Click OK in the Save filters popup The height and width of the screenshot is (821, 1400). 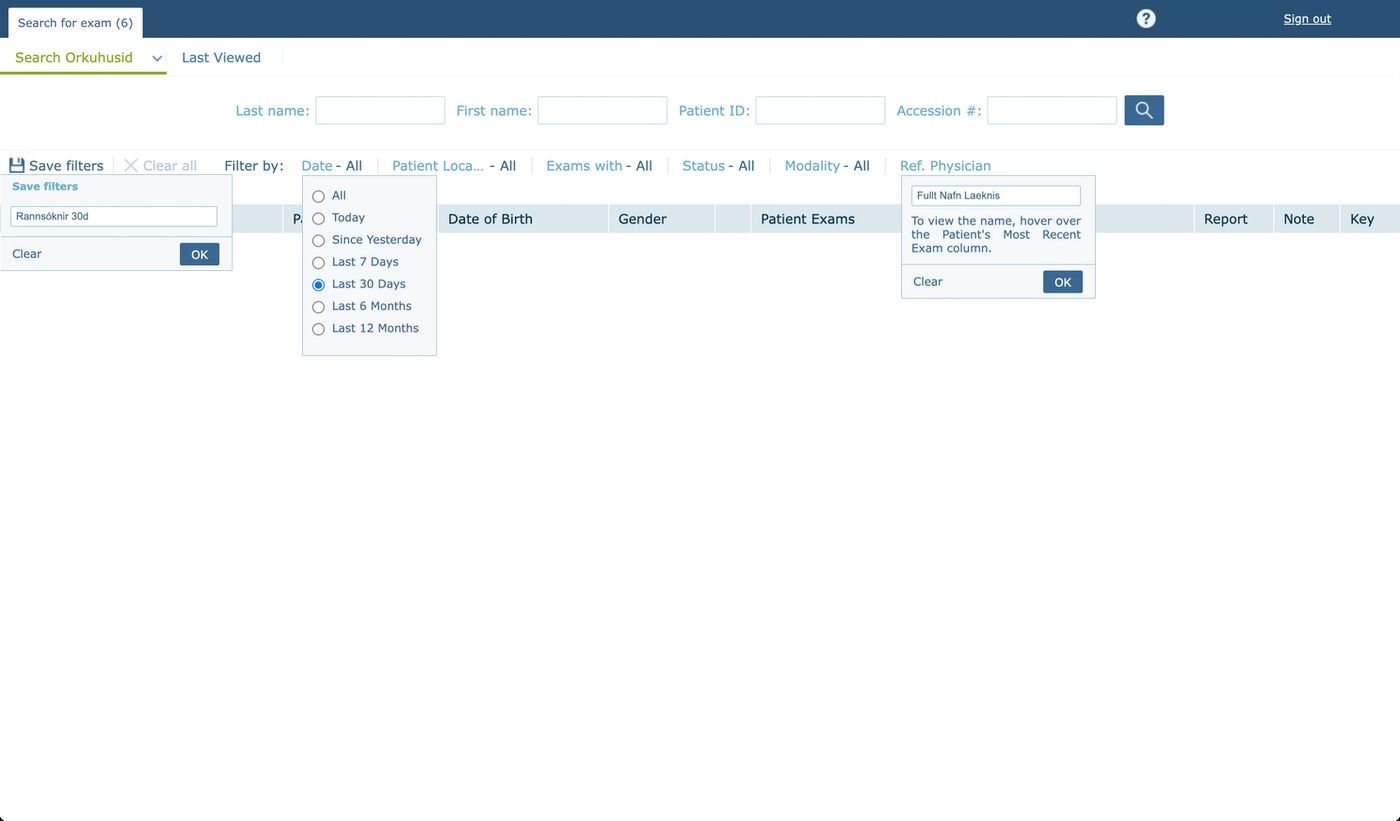click(199, 254)
